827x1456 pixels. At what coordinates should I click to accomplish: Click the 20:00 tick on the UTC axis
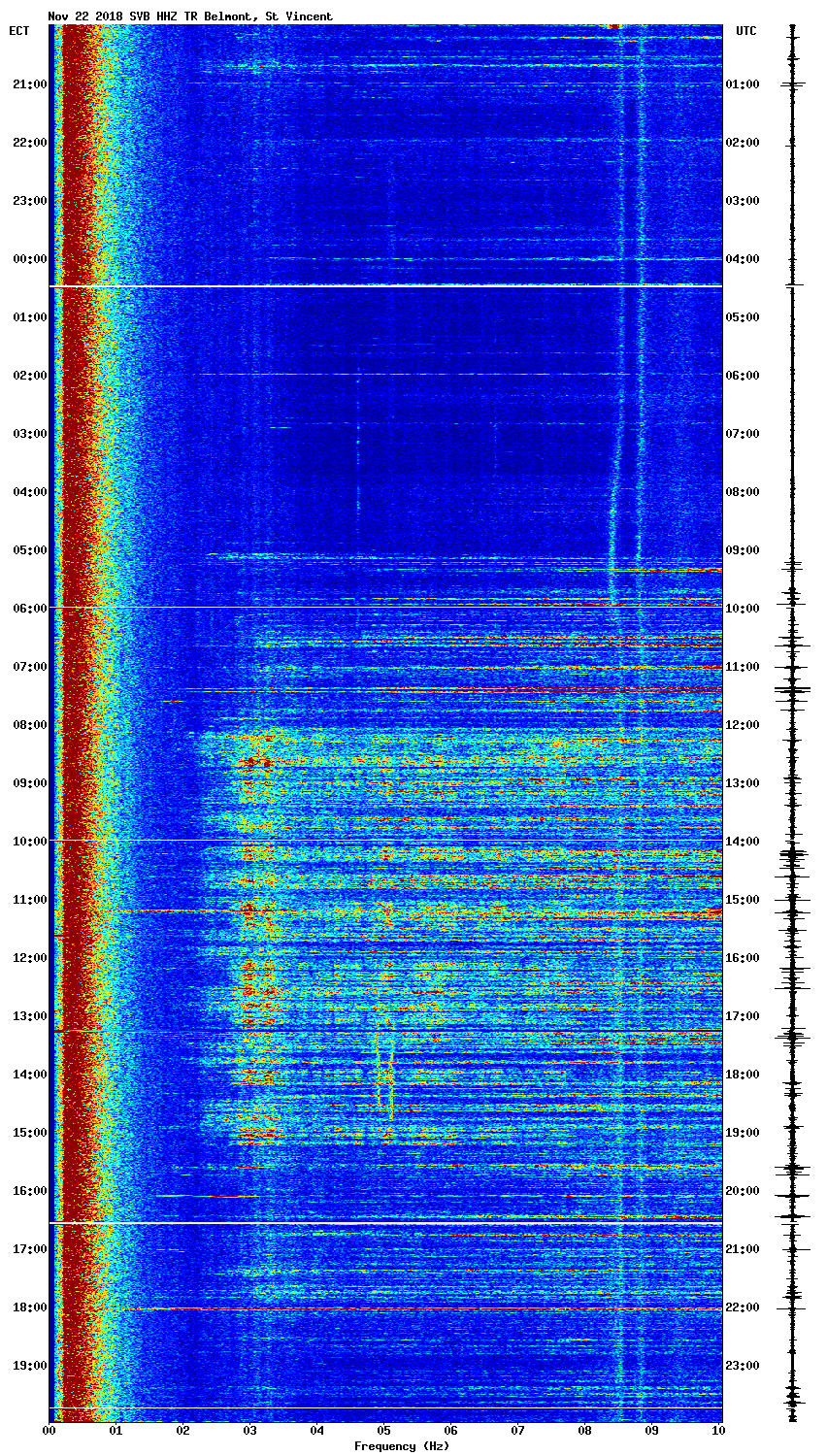click(743, 1191)
